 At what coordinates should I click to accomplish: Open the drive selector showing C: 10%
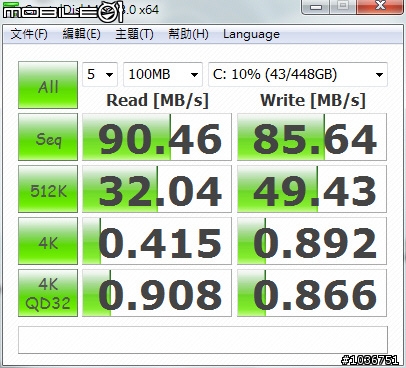298,74
